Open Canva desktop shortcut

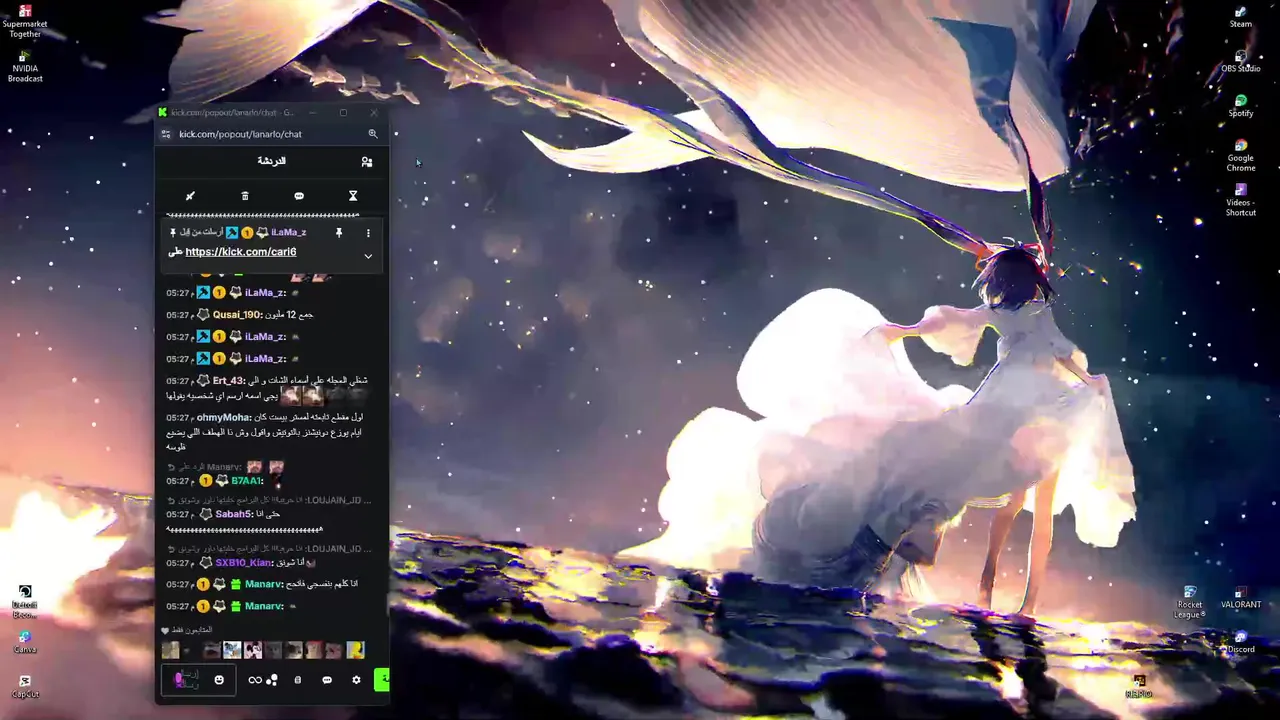coord(25,642)
